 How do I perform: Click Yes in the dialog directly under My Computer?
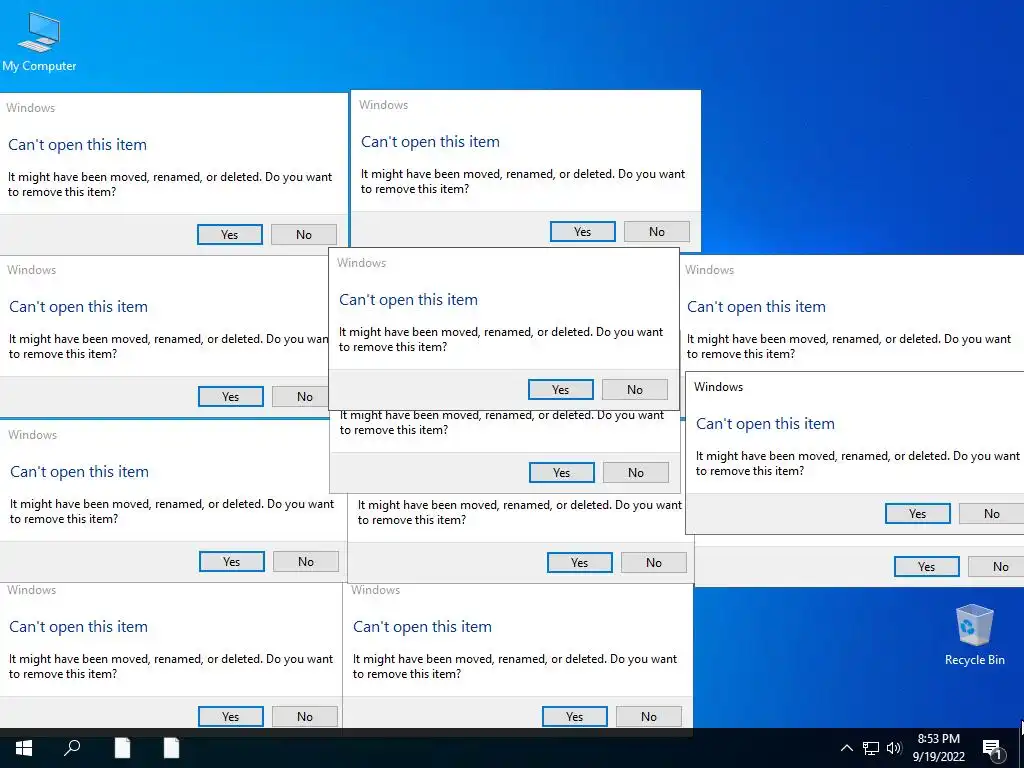[x=230, y=234]
